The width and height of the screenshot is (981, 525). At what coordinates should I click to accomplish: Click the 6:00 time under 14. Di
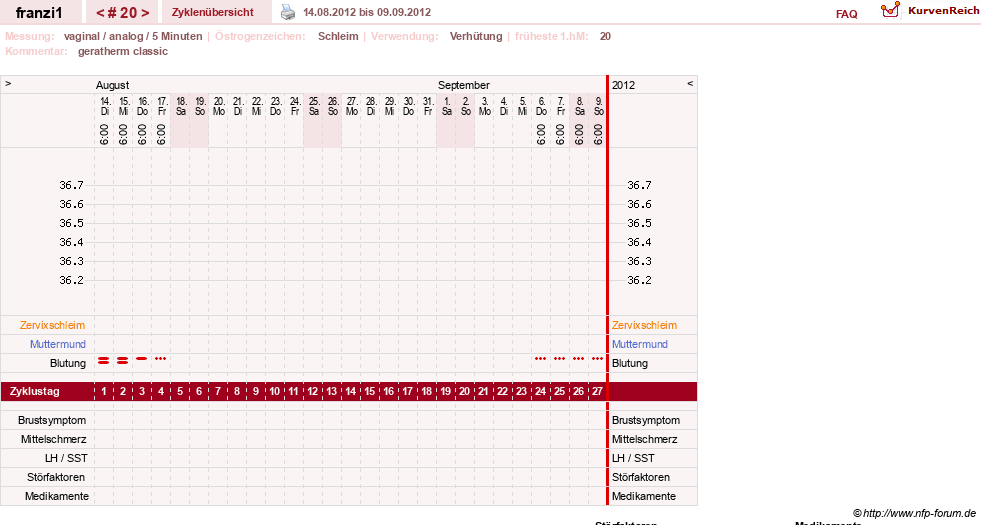click(x=104, y=135)
